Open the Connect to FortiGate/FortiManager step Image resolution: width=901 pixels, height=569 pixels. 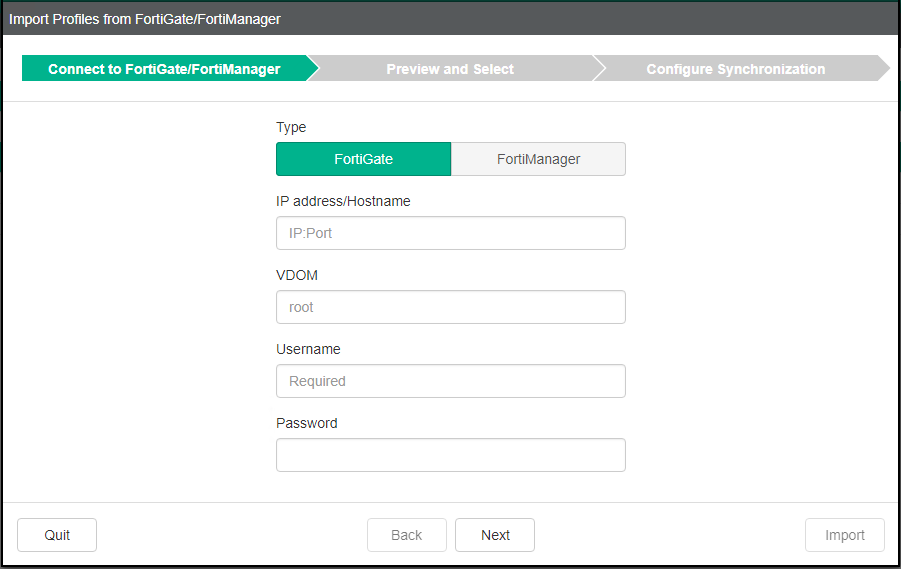[164, 69]
